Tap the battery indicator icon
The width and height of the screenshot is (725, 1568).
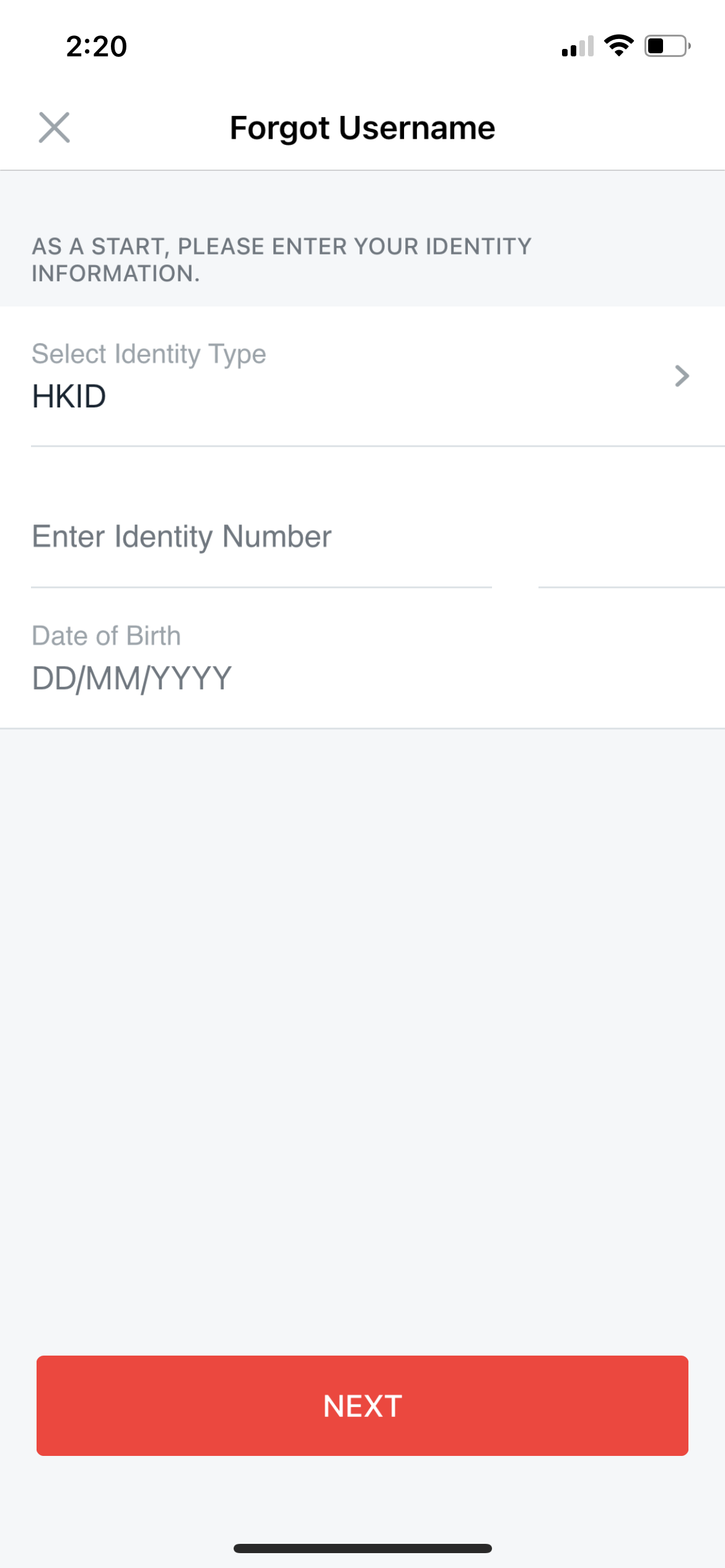667,46
